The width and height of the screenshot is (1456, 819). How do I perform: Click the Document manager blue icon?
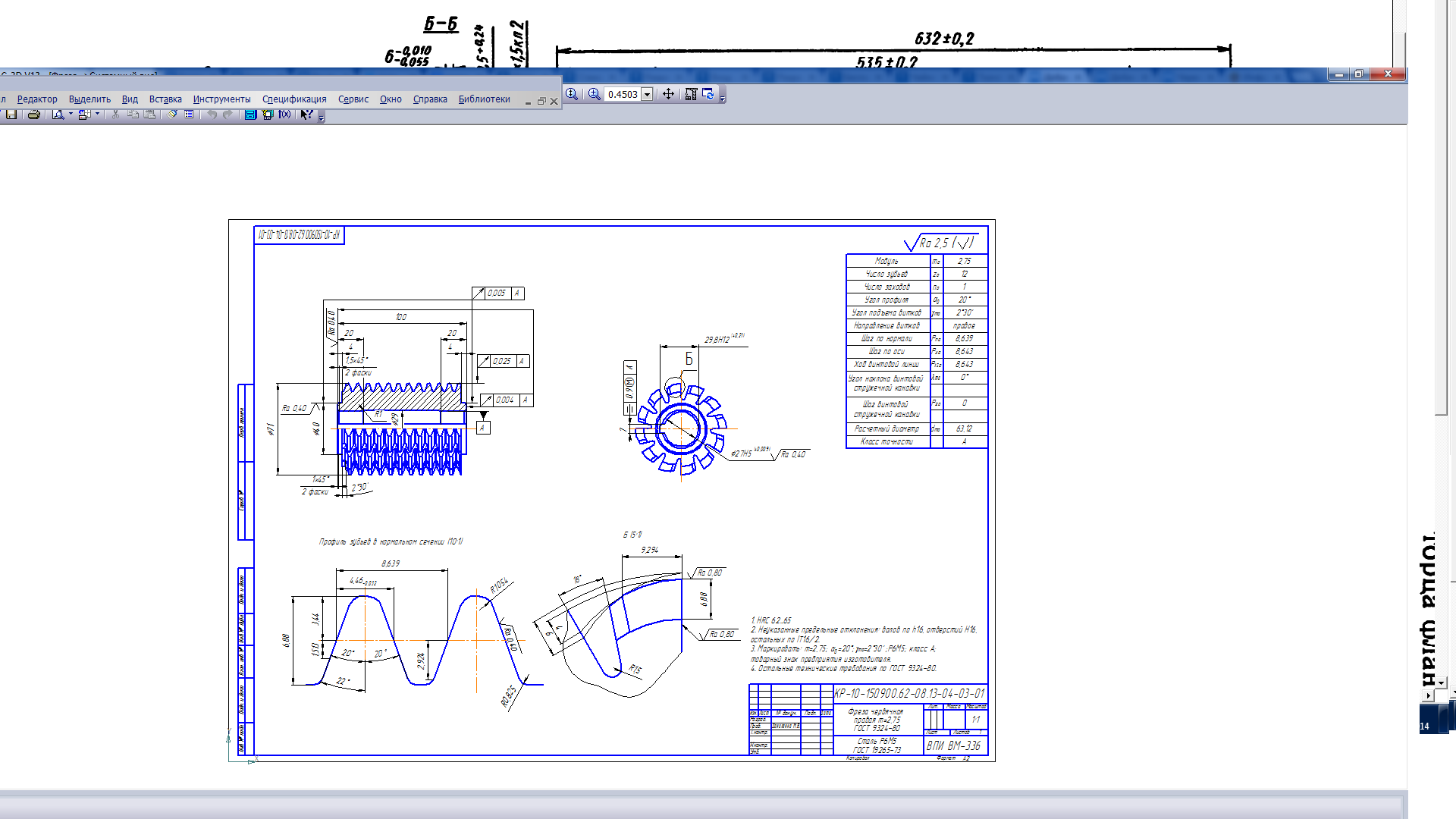point(250,115)
